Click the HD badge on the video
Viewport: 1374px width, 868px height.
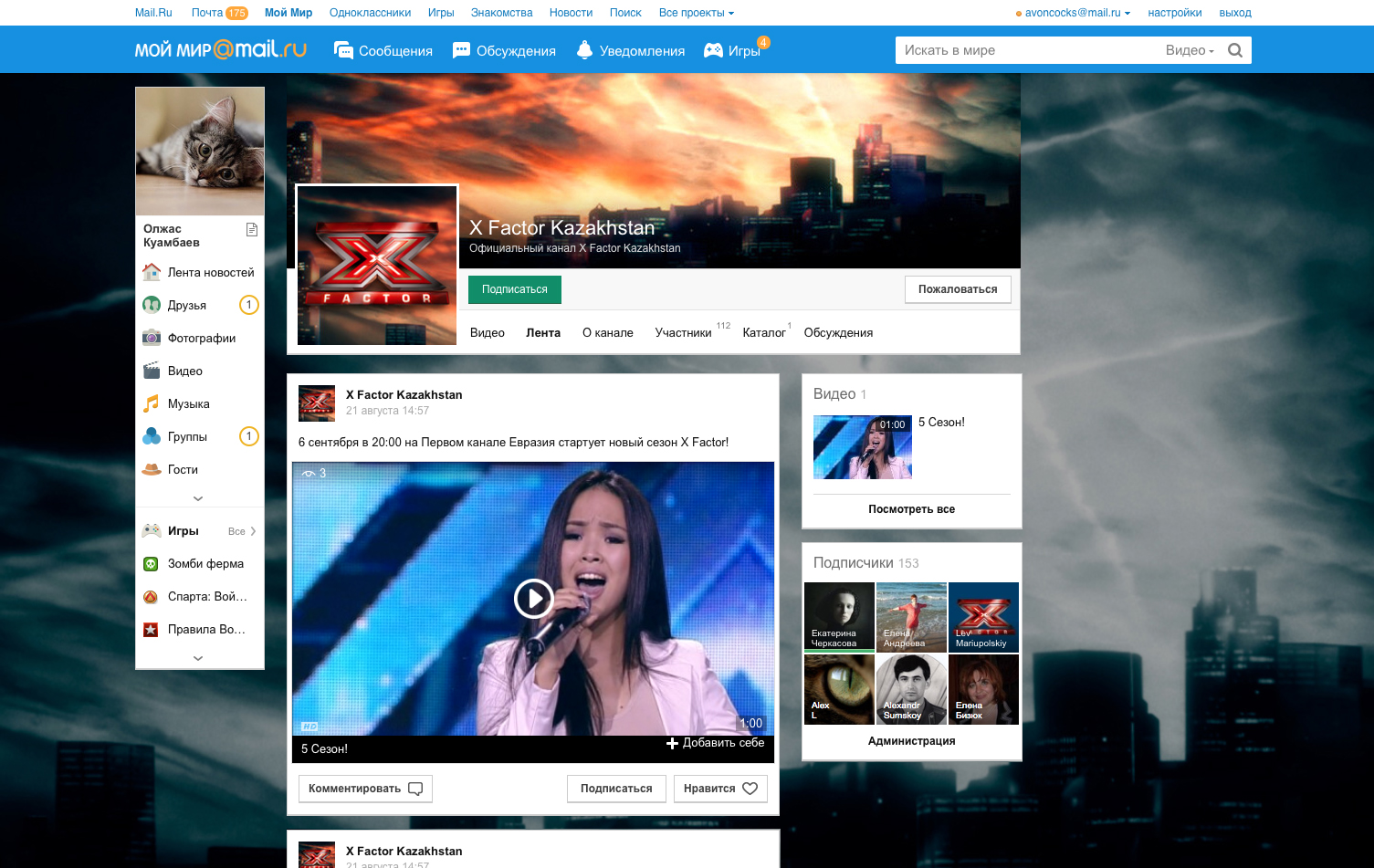[309, 727]
